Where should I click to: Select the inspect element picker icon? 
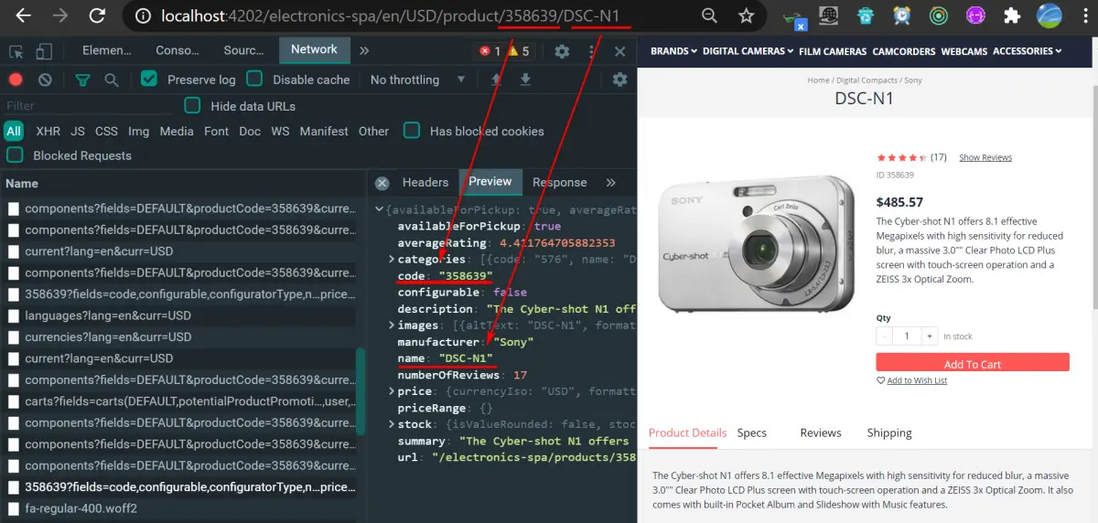[x=16, y=51]
